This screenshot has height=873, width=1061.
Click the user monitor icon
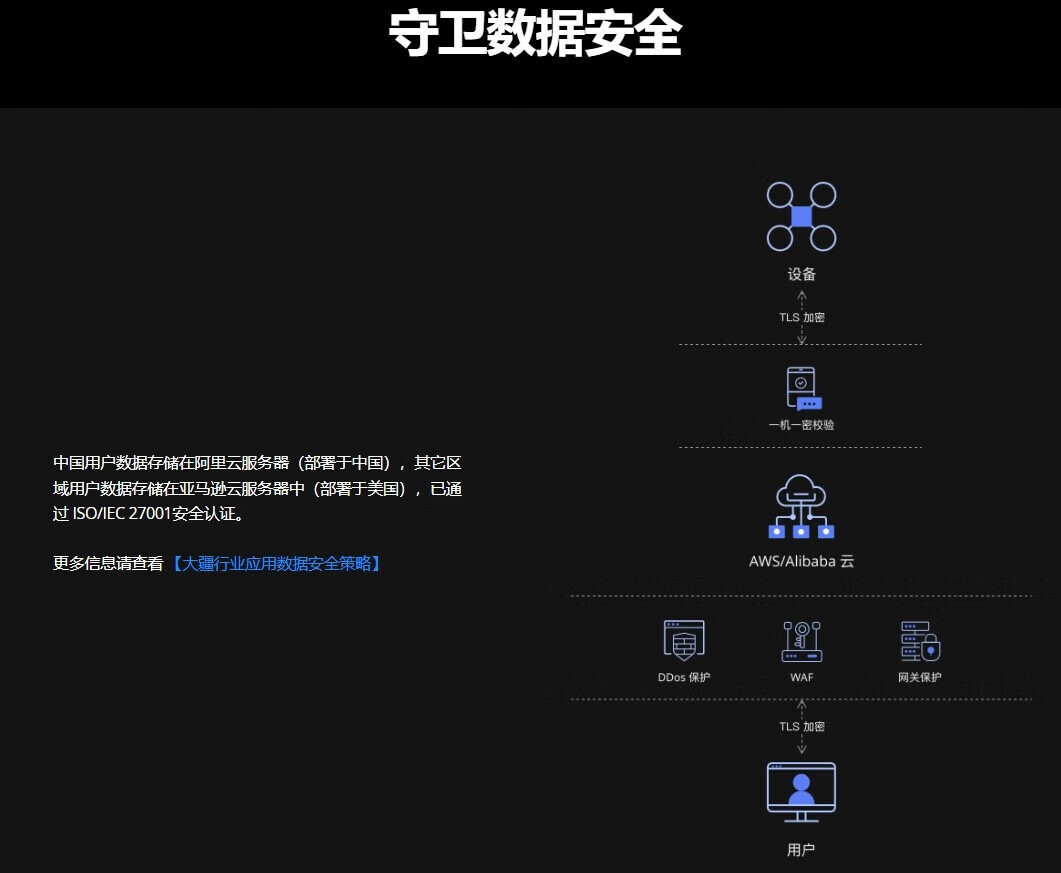[x=801, y=792]
